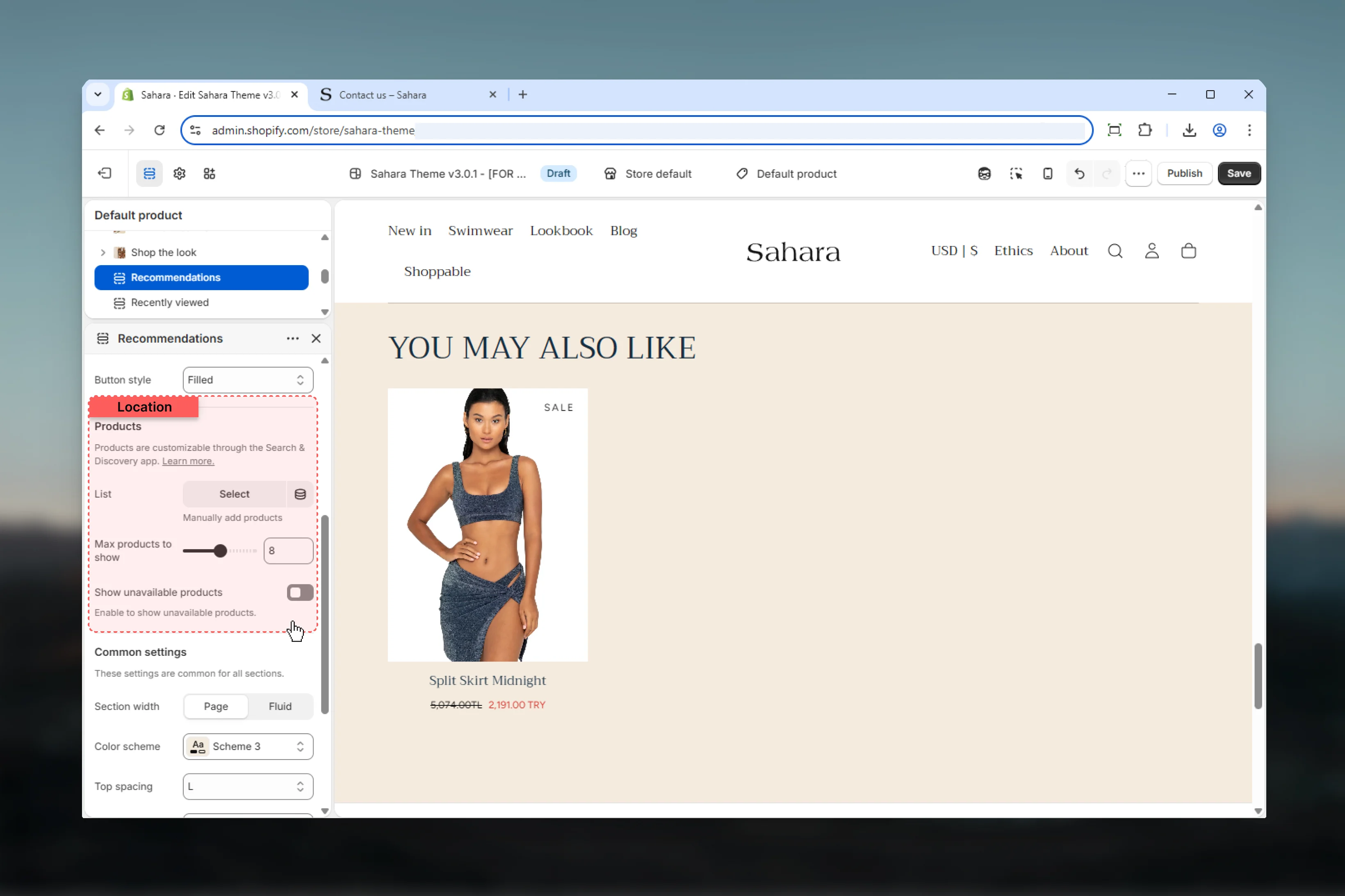The image size is (1345, 896).
Task: Select the Recommendations section row
Action: [201, 278]
